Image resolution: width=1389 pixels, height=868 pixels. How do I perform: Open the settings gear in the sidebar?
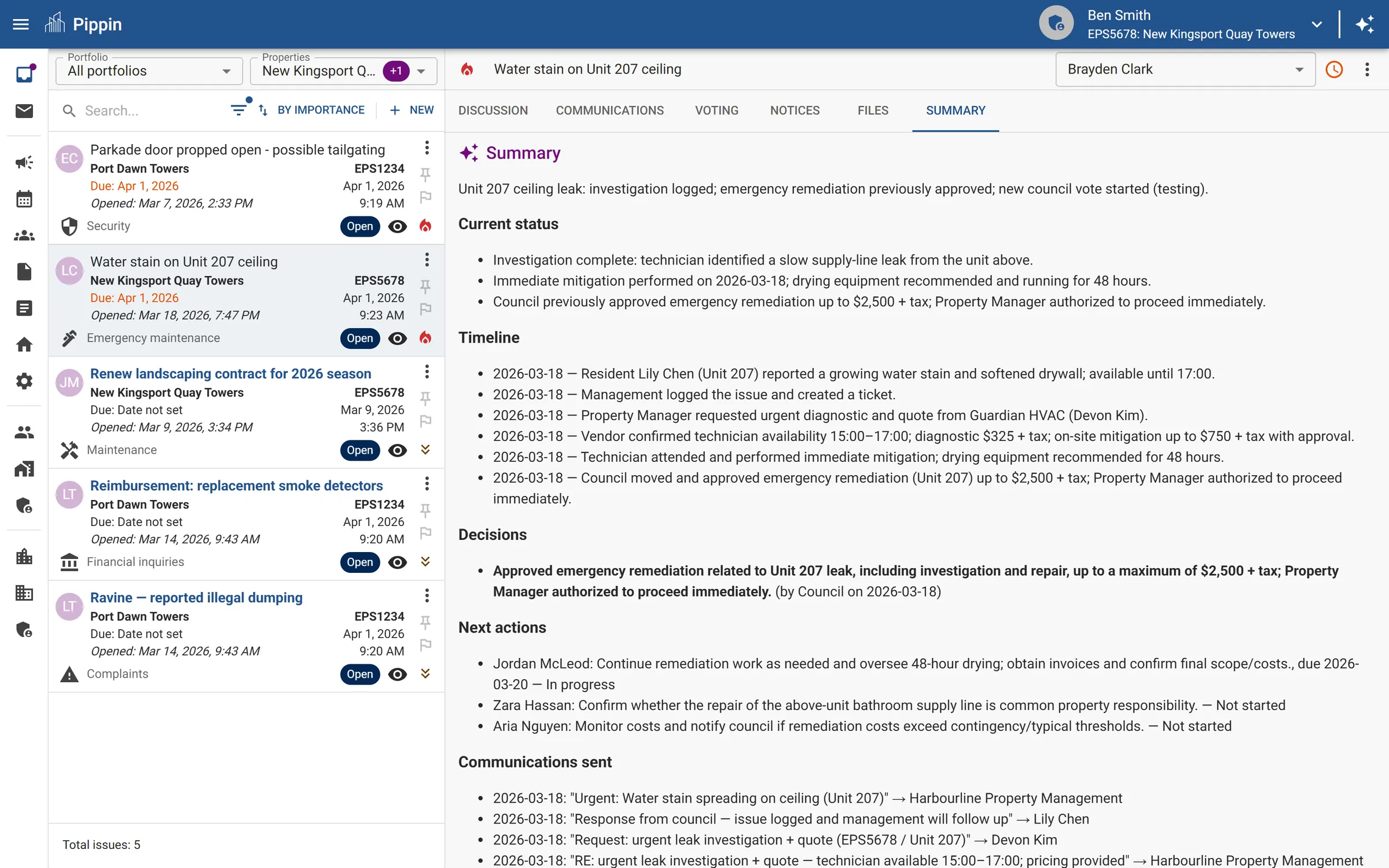(x=24, y=381)
